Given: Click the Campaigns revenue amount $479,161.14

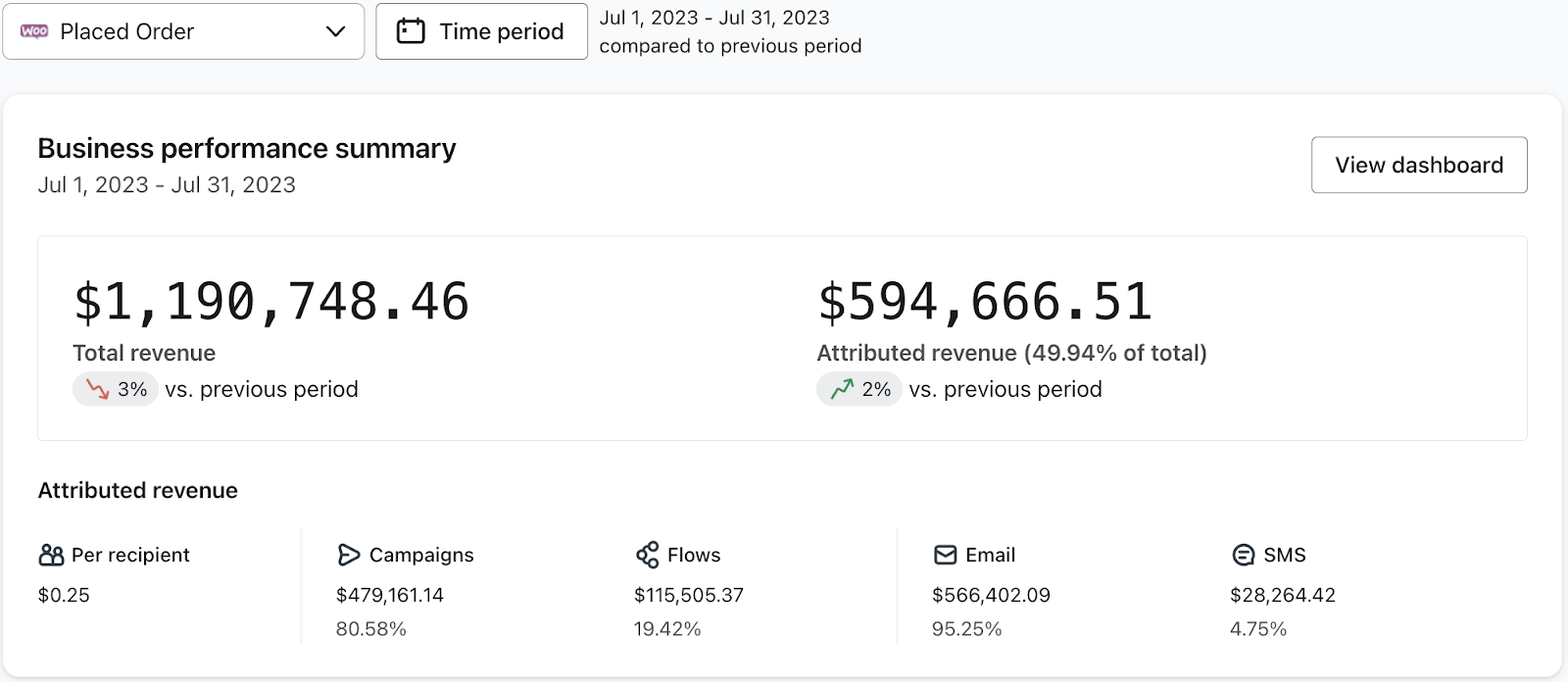Looking at the screenshot, I should pos(389,595).
